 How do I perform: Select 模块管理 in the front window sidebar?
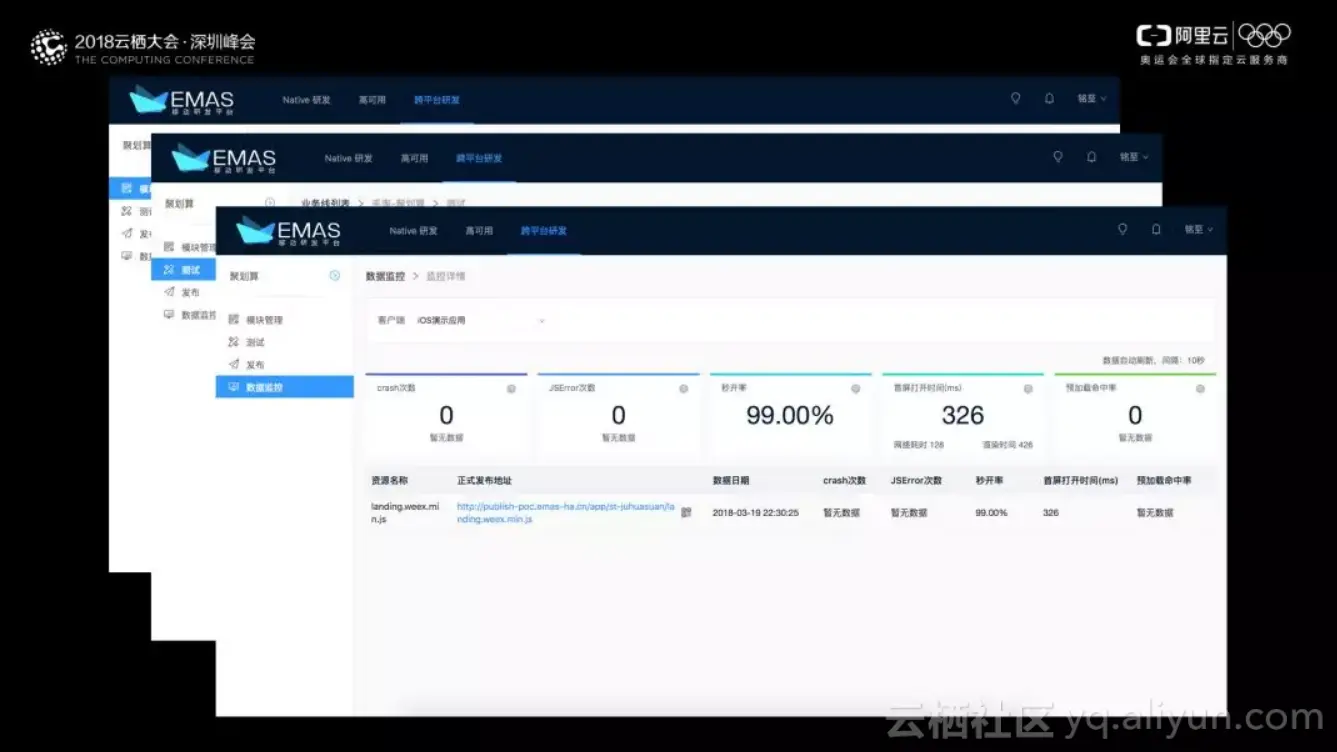point(265,320)
